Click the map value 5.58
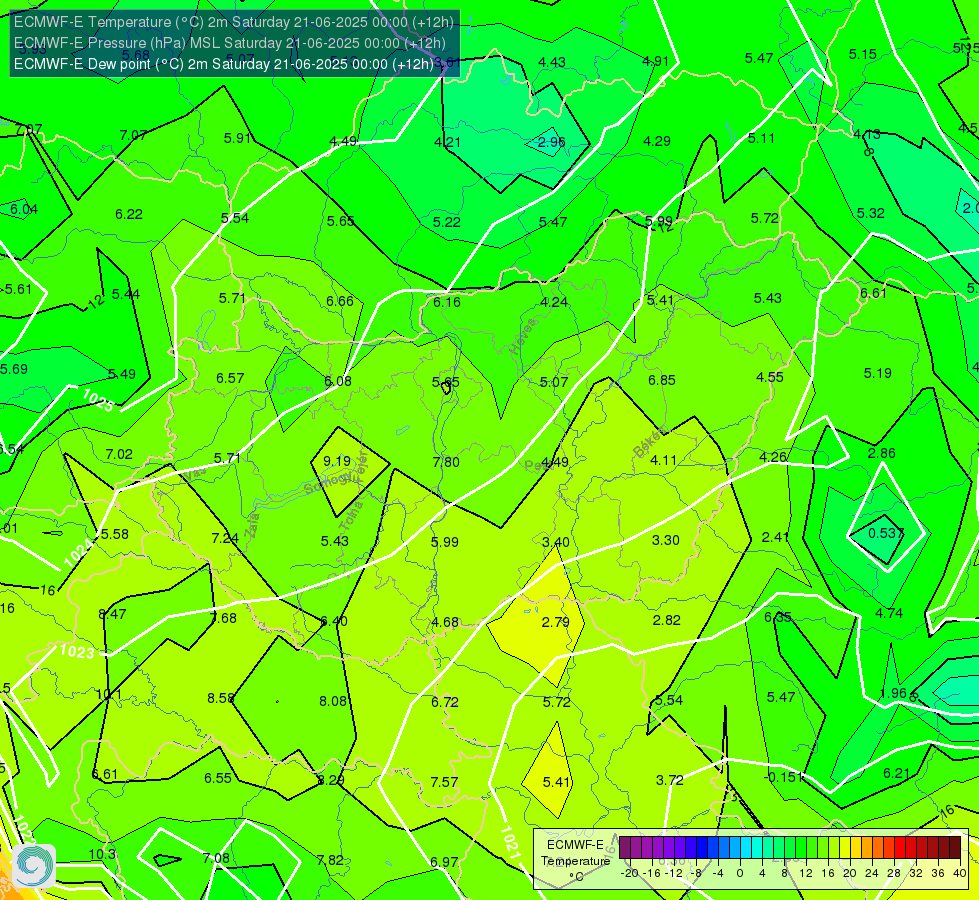 (114, 534)
